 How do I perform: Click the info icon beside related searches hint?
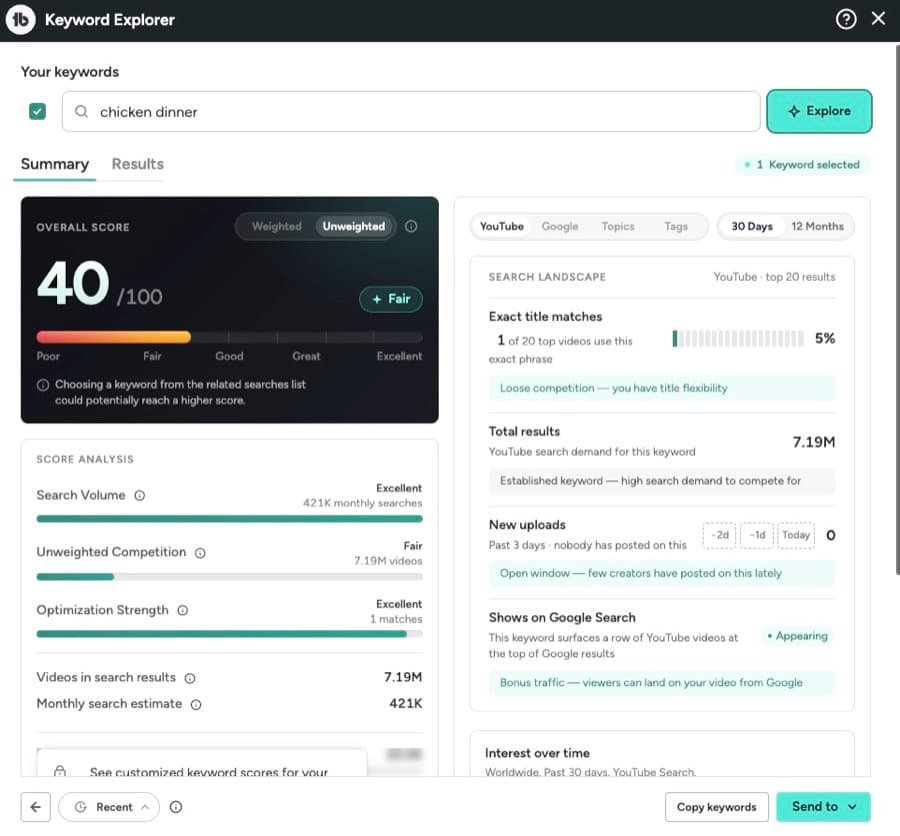coord(43,385)
